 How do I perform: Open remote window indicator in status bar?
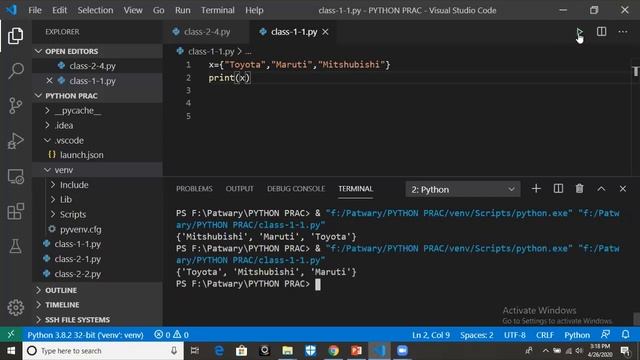(11, 335)
